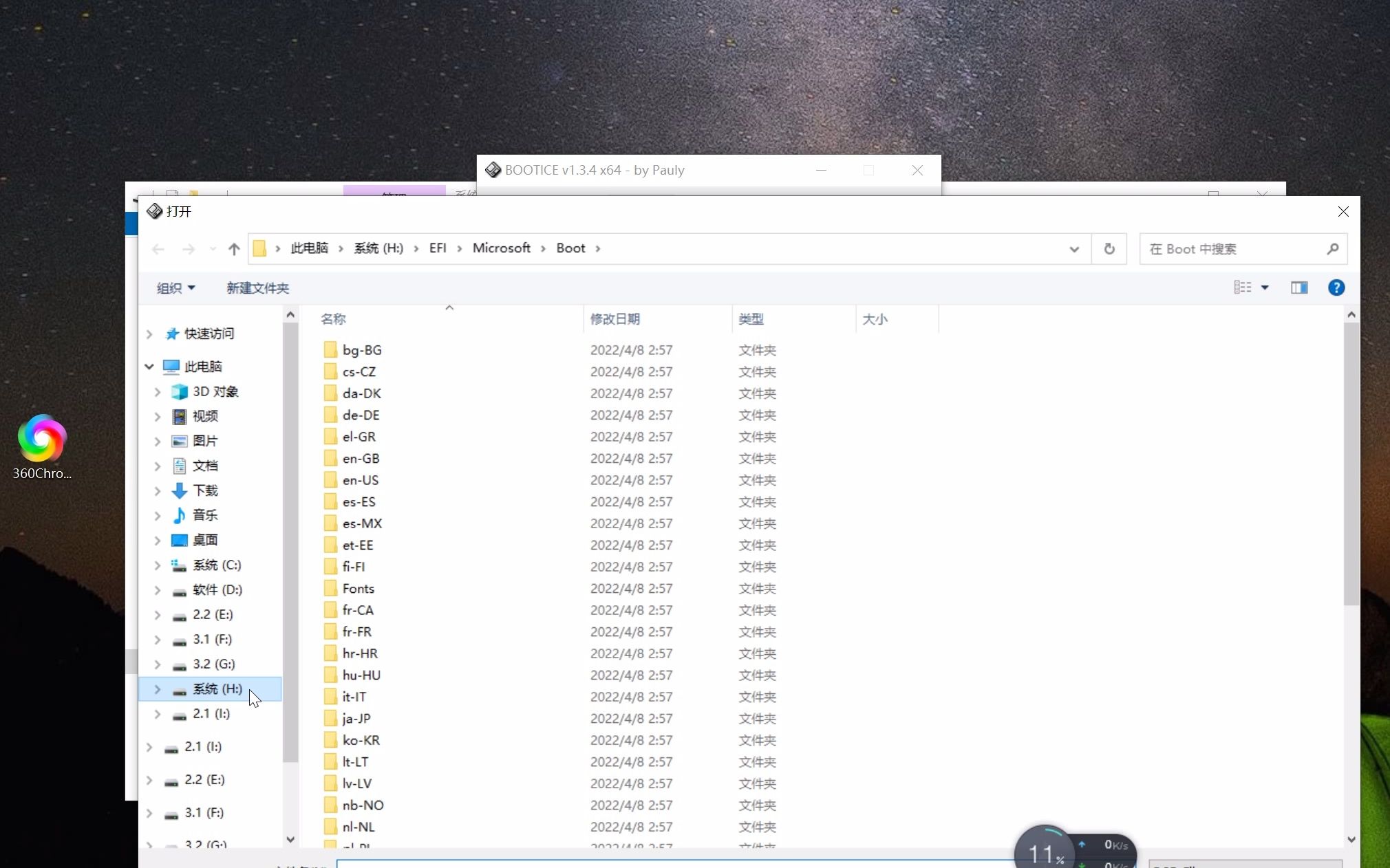This screenshot has height=868, width=1390.
Task: Select the Downloads (下载) folder icon in sidebar
Action: click(180, 490)
